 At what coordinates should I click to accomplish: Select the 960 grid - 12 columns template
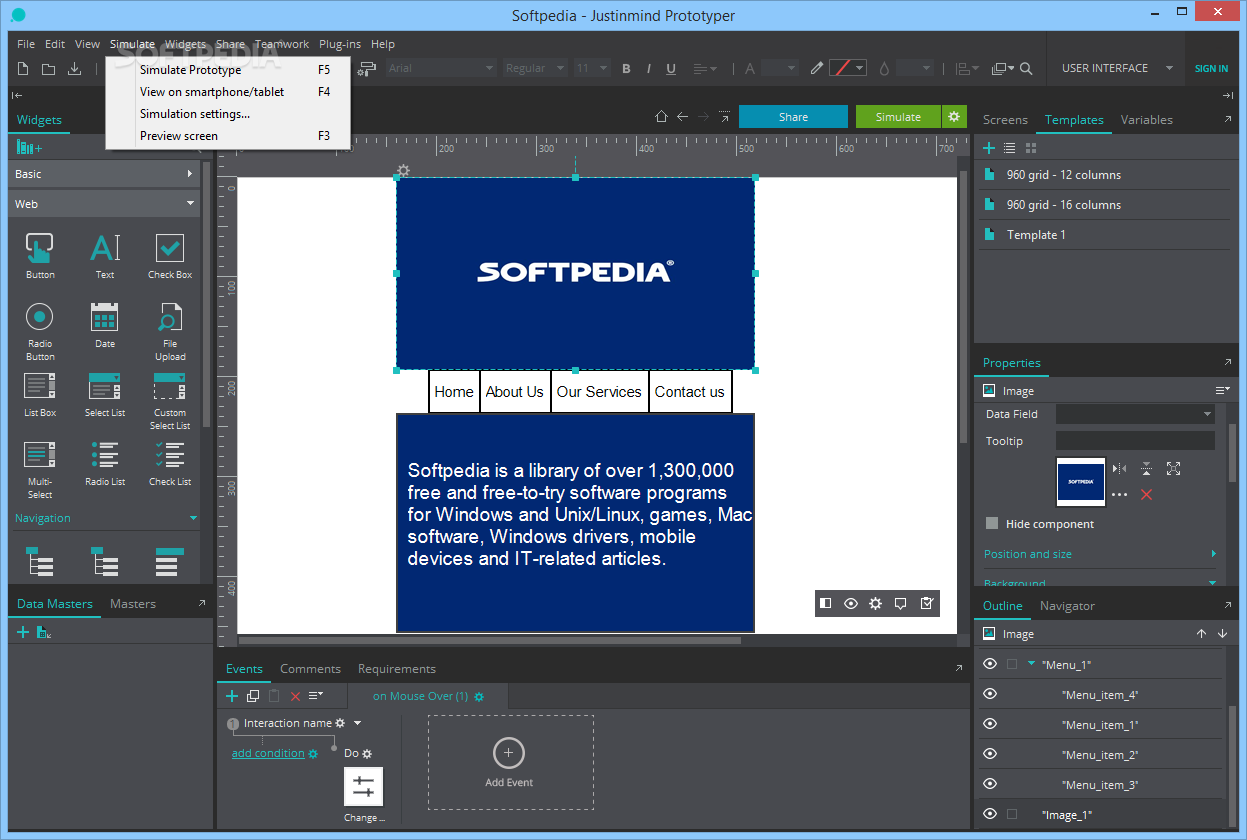[1105, 175]
